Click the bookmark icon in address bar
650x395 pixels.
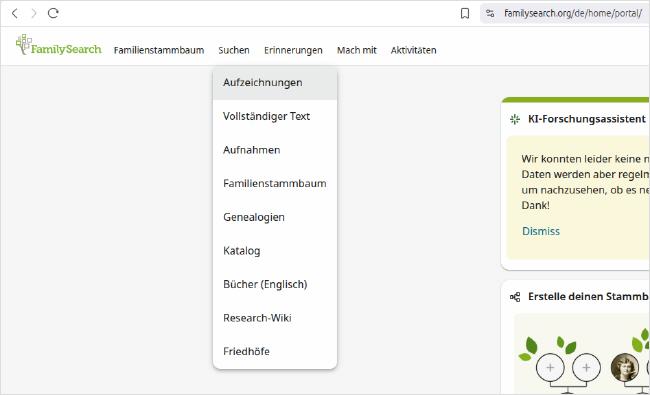coord(465,13)
